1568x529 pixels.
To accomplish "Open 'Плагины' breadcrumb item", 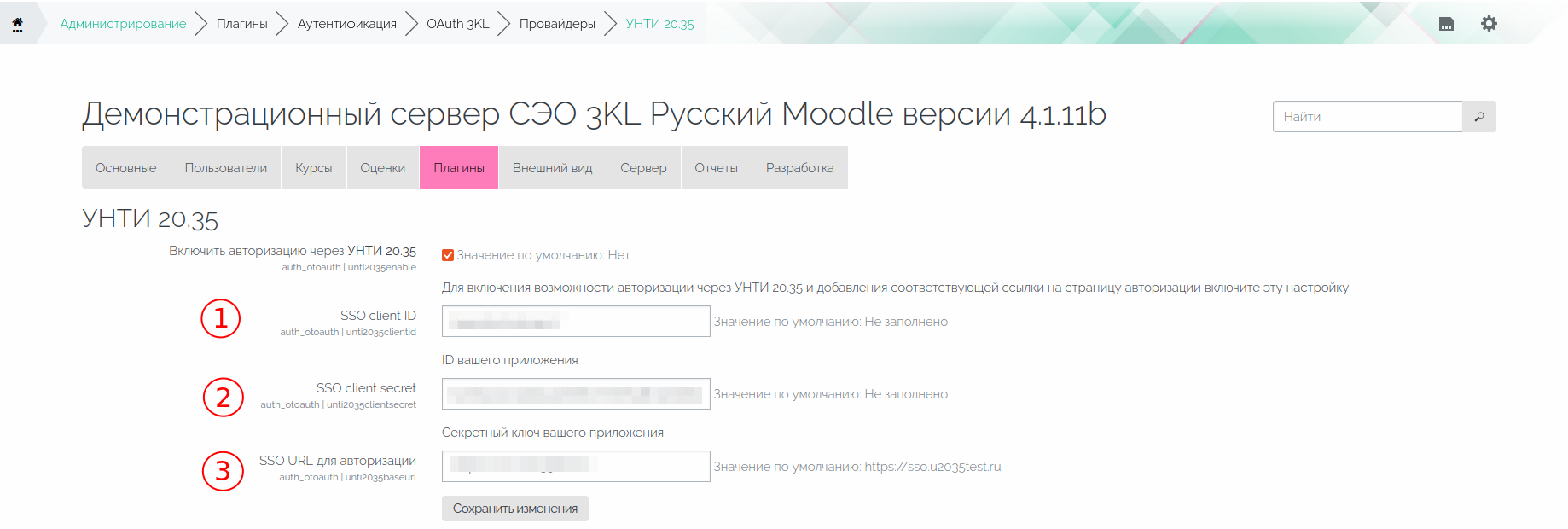I will [x=242, y=24].
